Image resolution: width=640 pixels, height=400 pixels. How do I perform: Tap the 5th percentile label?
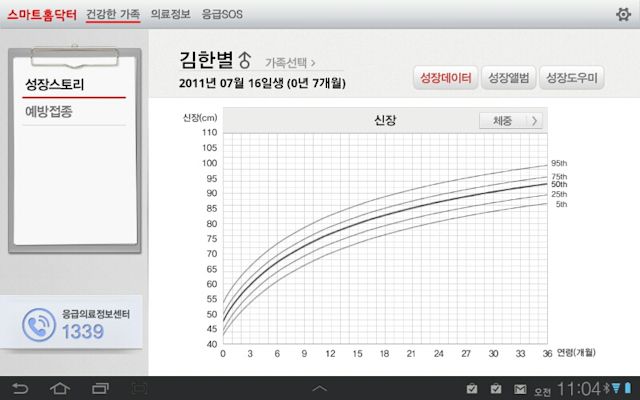(x=561, y=204)
